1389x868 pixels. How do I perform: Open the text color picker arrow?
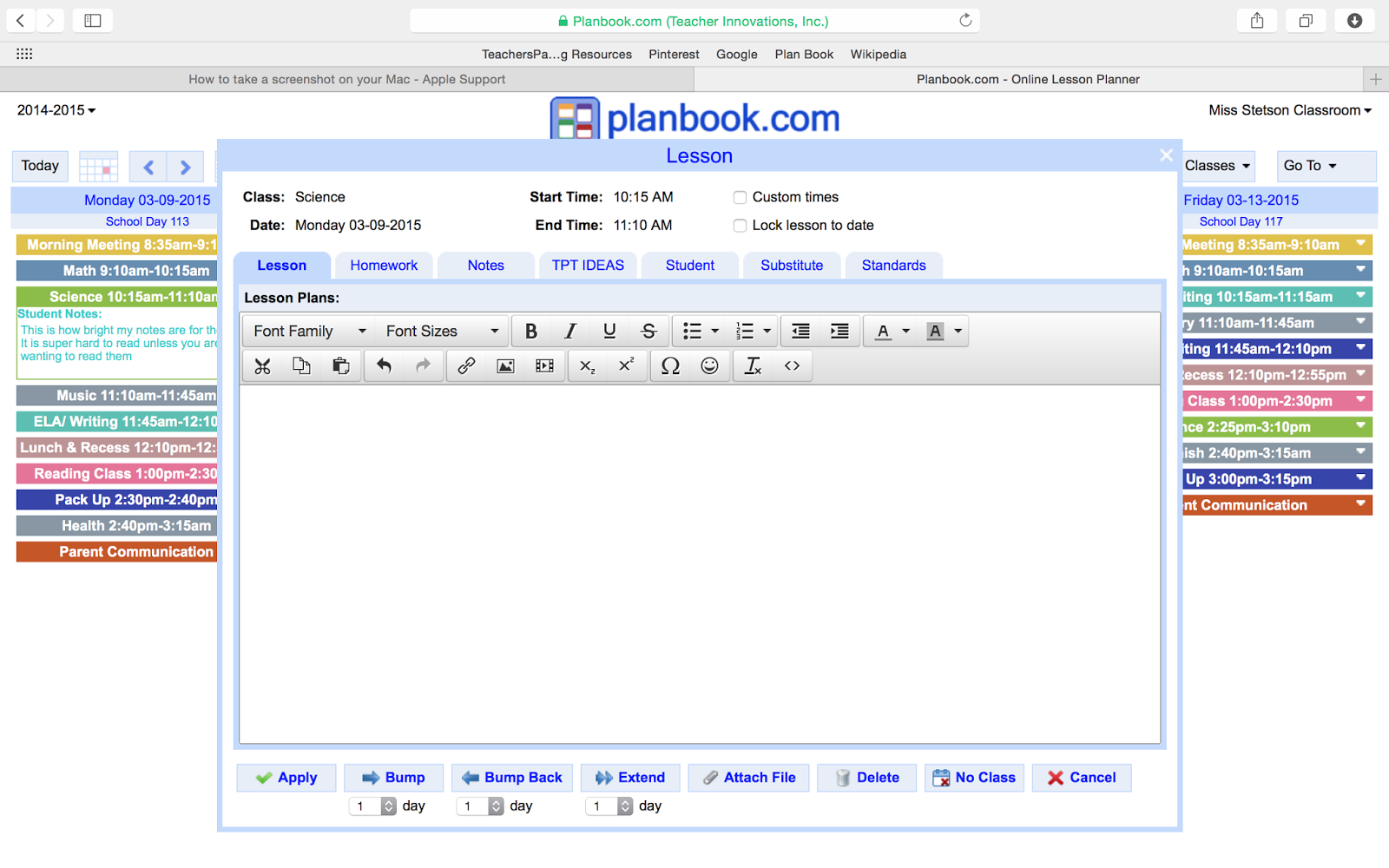pyautogui.click(x=906, y=331)
